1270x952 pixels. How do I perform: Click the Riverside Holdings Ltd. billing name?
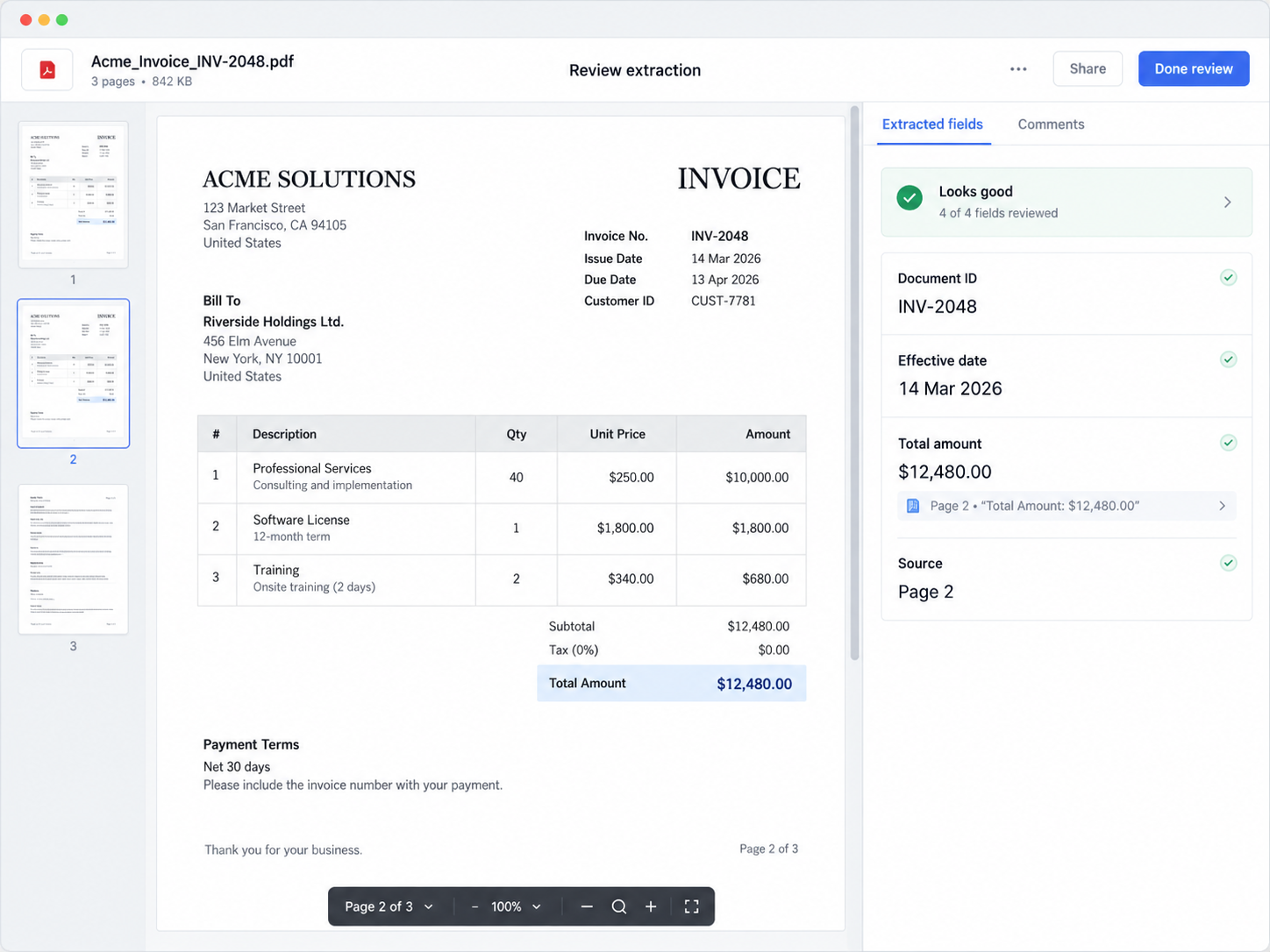point(274,322)
